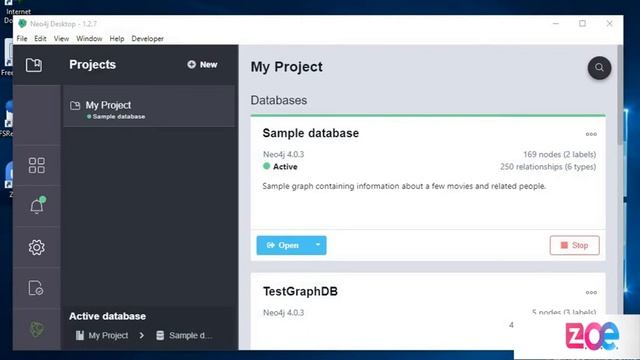Click the '250 relationships (6 types)' text
The height and width of the screenshot is (360, 640).
(x=548, y=167)
